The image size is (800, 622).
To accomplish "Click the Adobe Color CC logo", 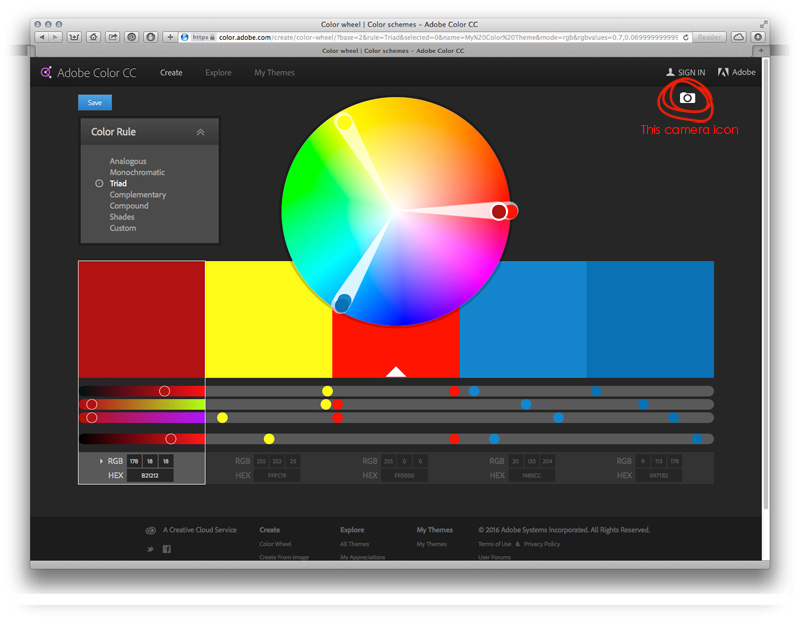I will pyautogui.click(x=88, y=72).
